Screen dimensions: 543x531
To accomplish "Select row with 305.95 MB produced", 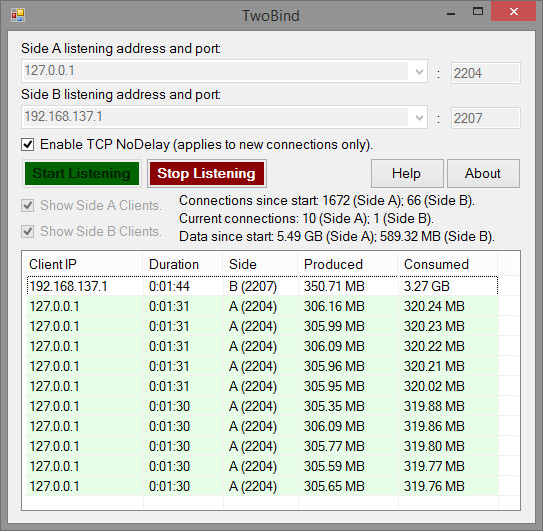I will coord(262,386).
